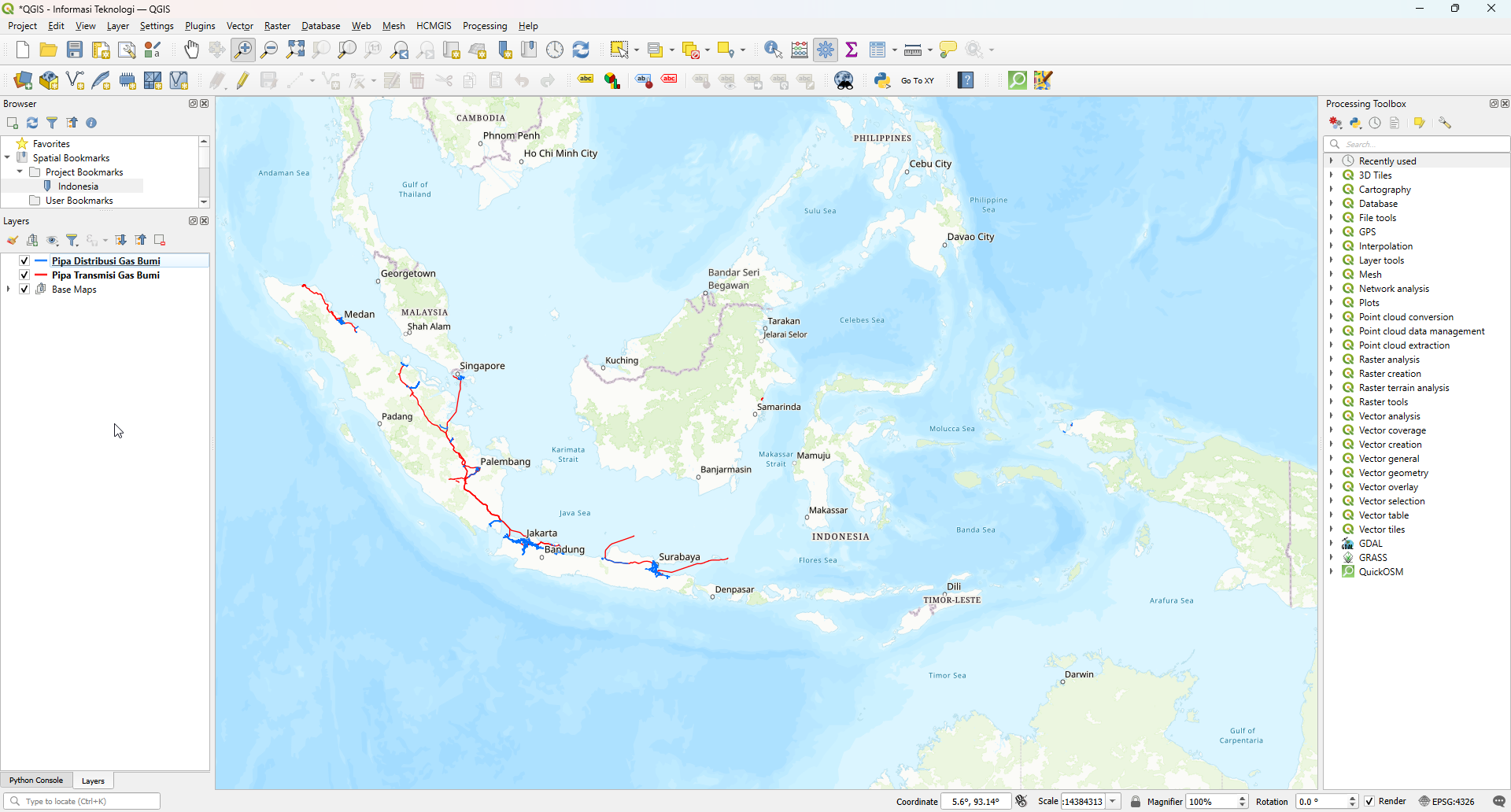Disable the Render checkbox in status bar
Image resolution: width=1511 pixels, height=812 pixels.
(1369, 801)
